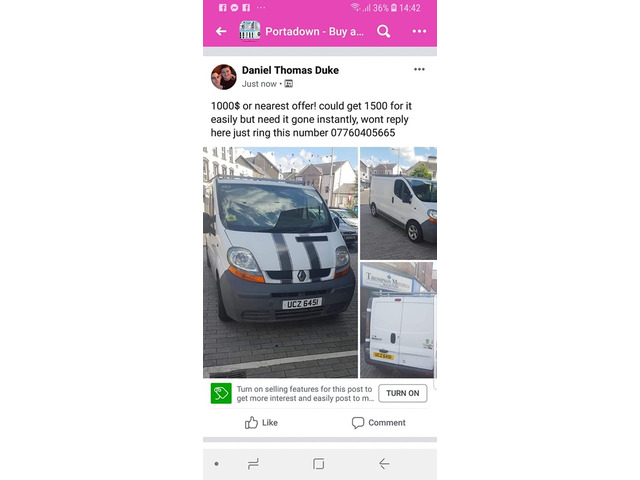Open the side view van photo
The image size is (640, 480).
coord(398,203)
